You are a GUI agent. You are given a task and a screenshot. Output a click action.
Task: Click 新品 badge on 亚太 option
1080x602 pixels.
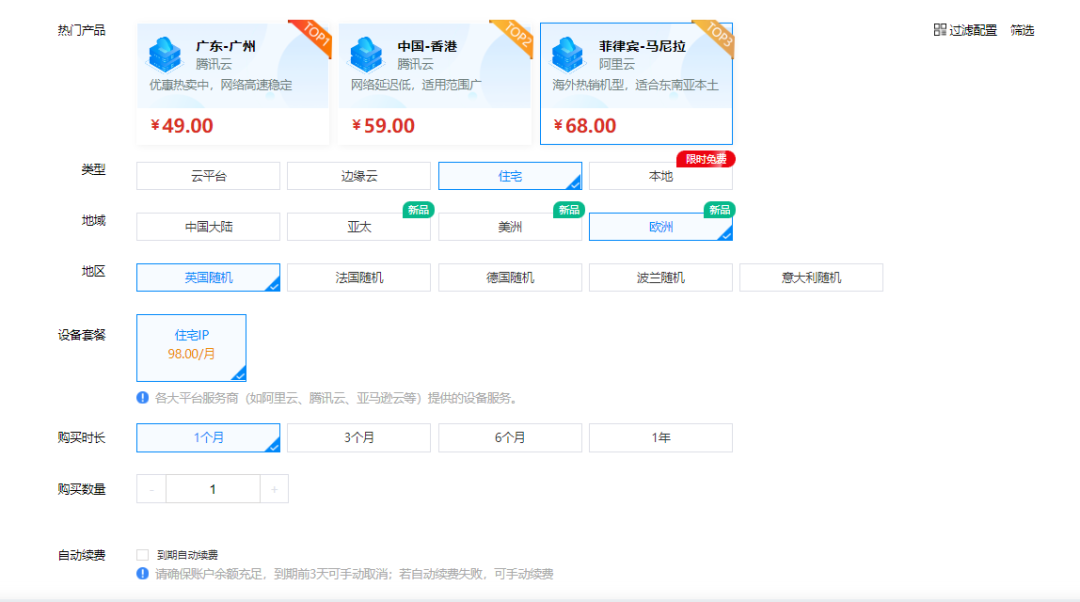click(x=418, y=209)
